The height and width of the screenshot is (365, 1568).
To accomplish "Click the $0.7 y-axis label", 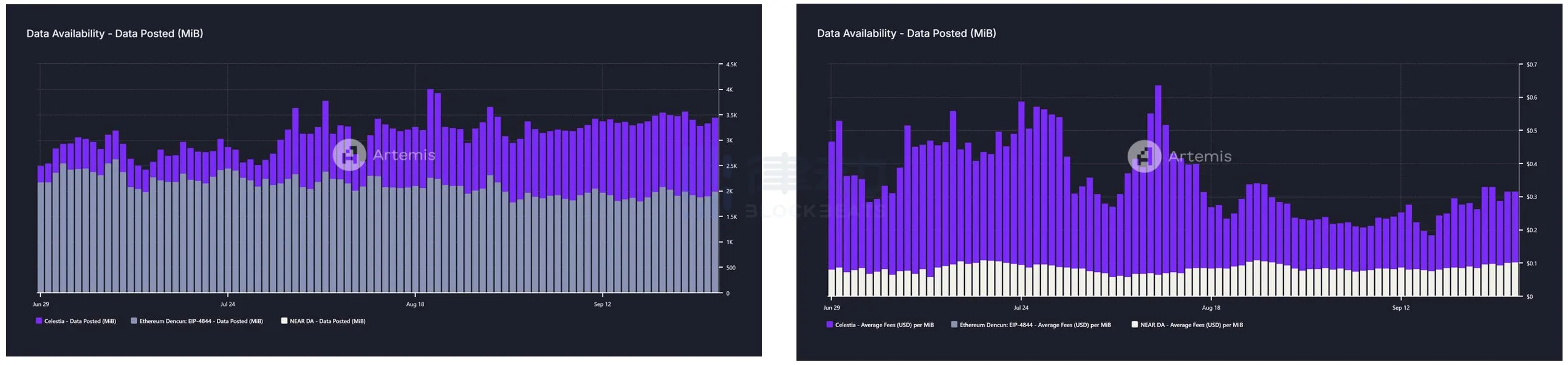I will point(1532,64).
